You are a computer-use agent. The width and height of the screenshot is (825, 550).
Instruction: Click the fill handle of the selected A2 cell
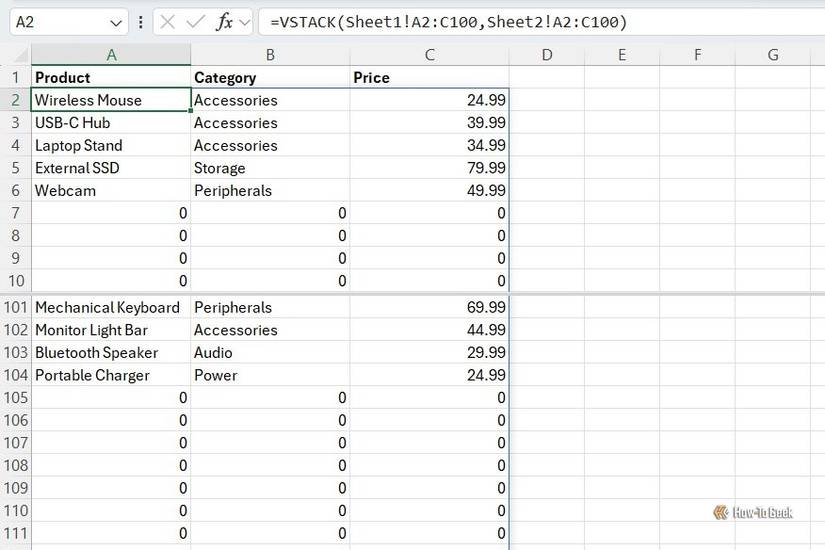pos(190,111)
